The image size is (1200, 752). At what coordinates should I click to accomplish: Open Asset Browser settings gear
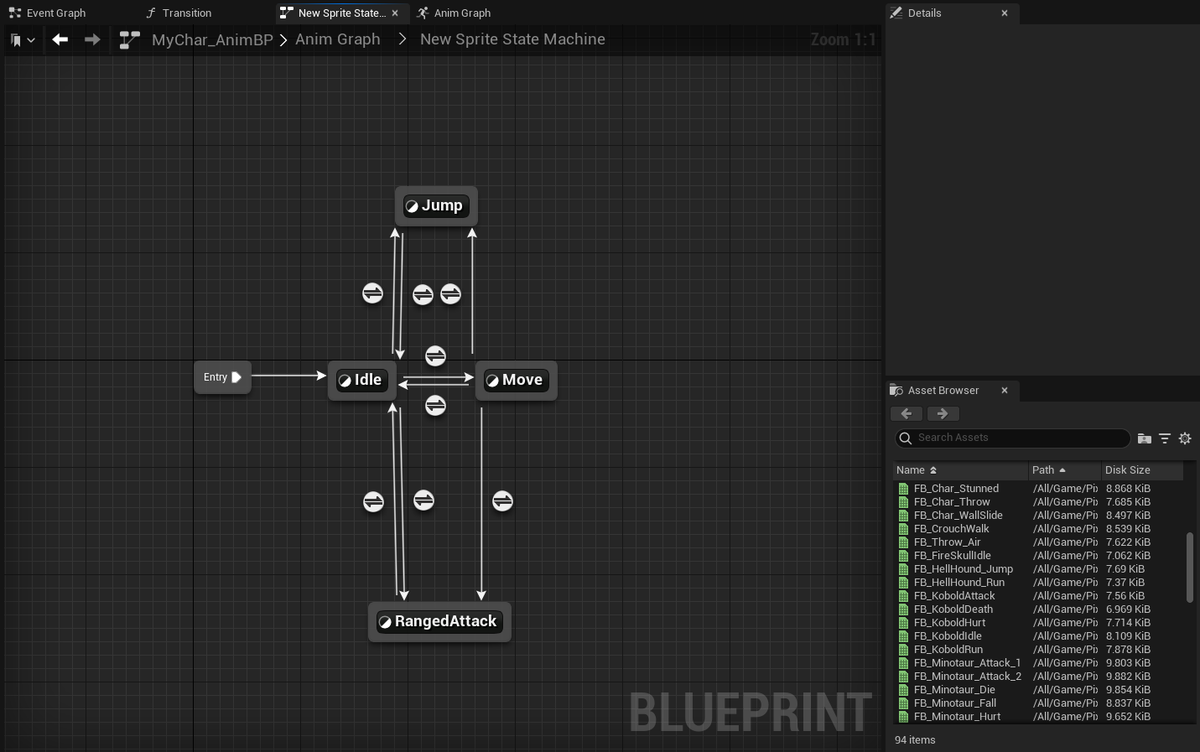(1185, 438)
